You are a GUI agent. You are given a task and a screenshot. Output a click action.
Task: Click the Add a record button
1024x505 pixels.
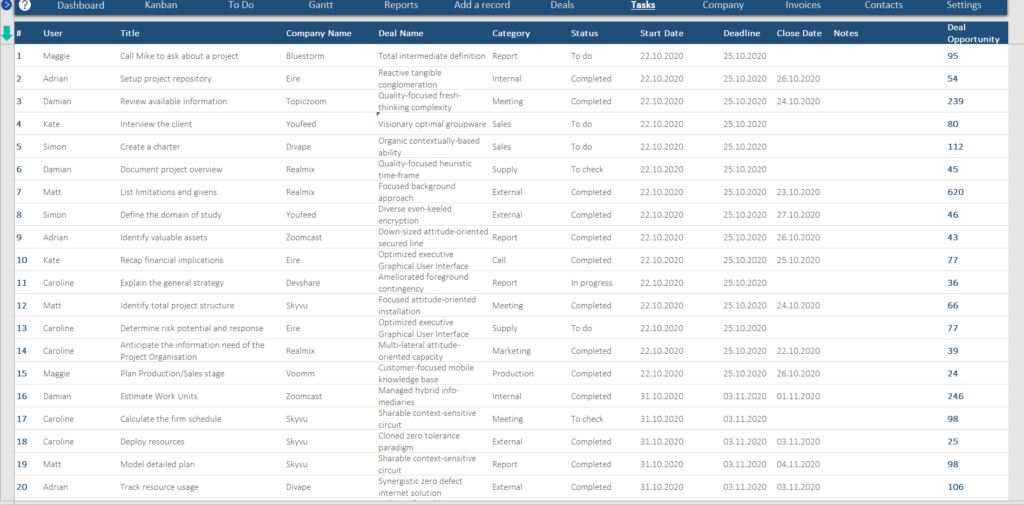[482, 6]
